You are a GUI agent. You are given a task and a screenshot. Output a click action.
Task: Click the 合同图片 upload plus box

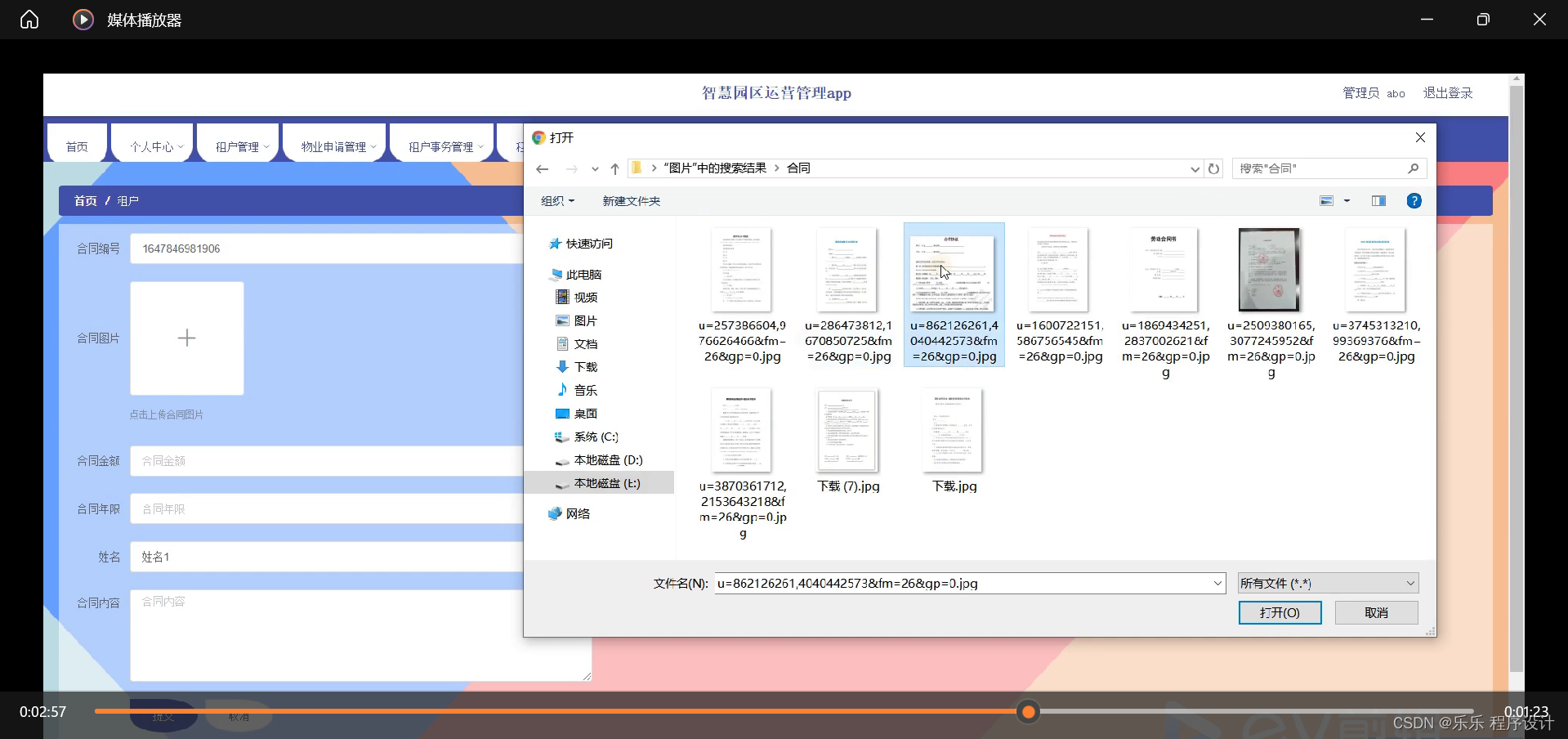pos(187,338)
